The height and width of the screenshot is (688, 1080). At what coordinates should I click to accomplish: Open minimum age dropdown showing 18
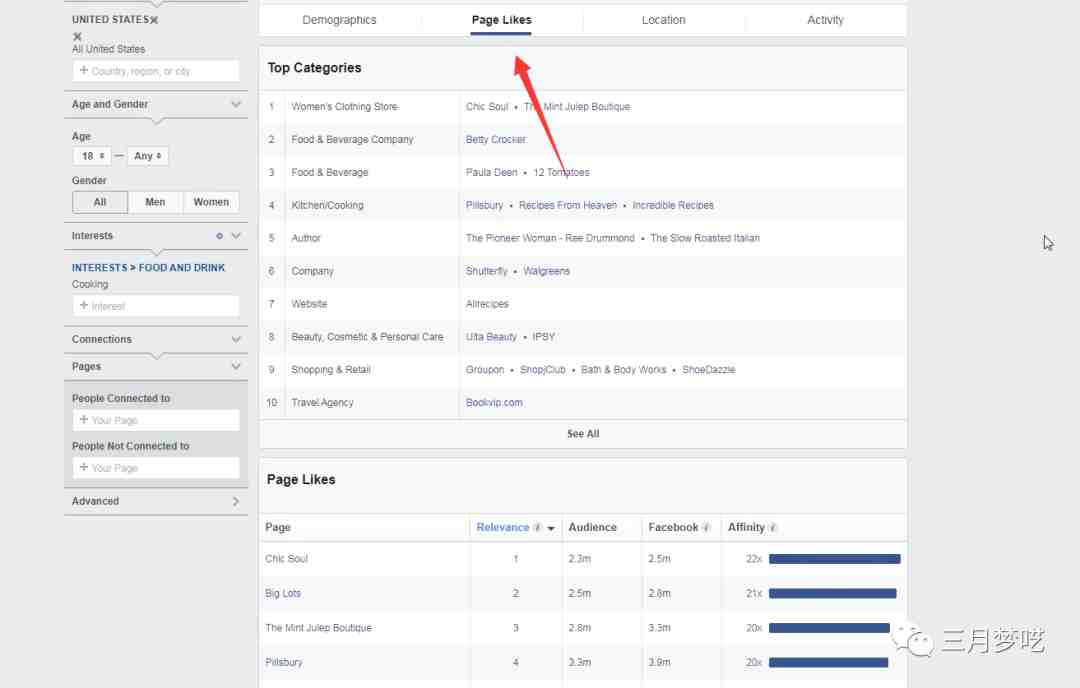[x=92, y=156]
